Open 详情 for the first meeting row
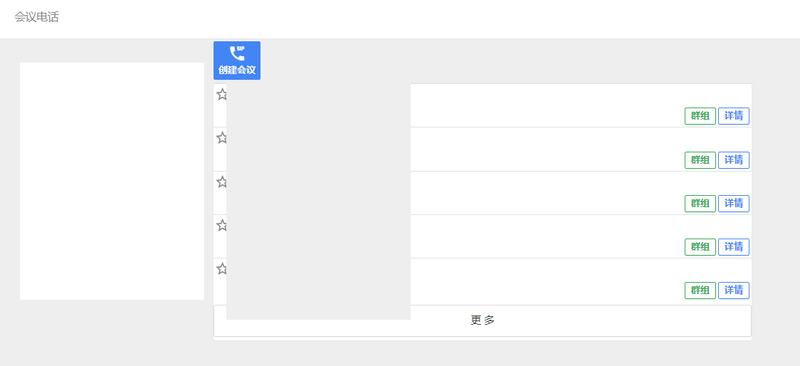The image size is (800, 366). point(734,116)
